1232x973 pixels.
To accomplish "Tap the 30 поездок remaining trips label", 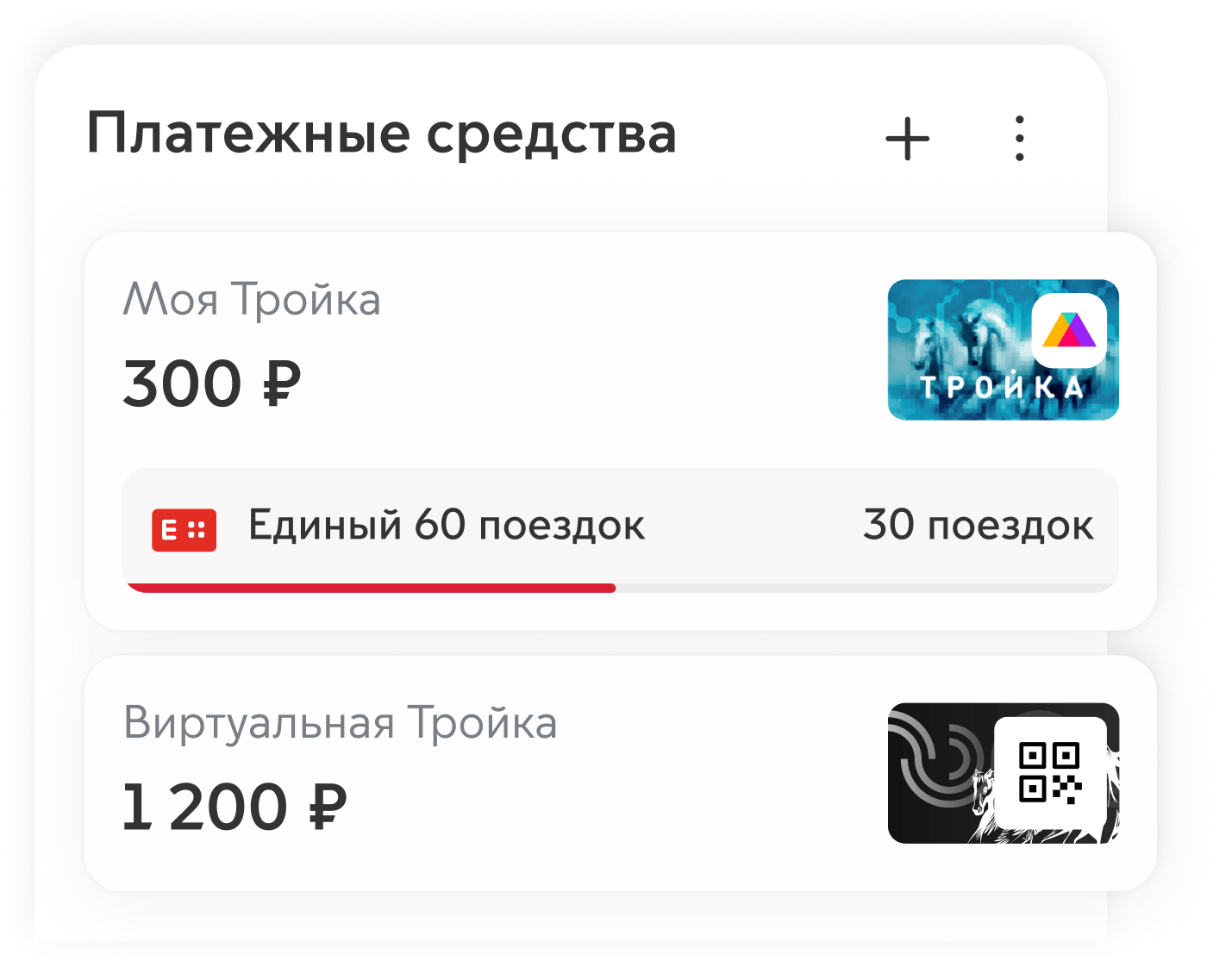I will 979,526.
